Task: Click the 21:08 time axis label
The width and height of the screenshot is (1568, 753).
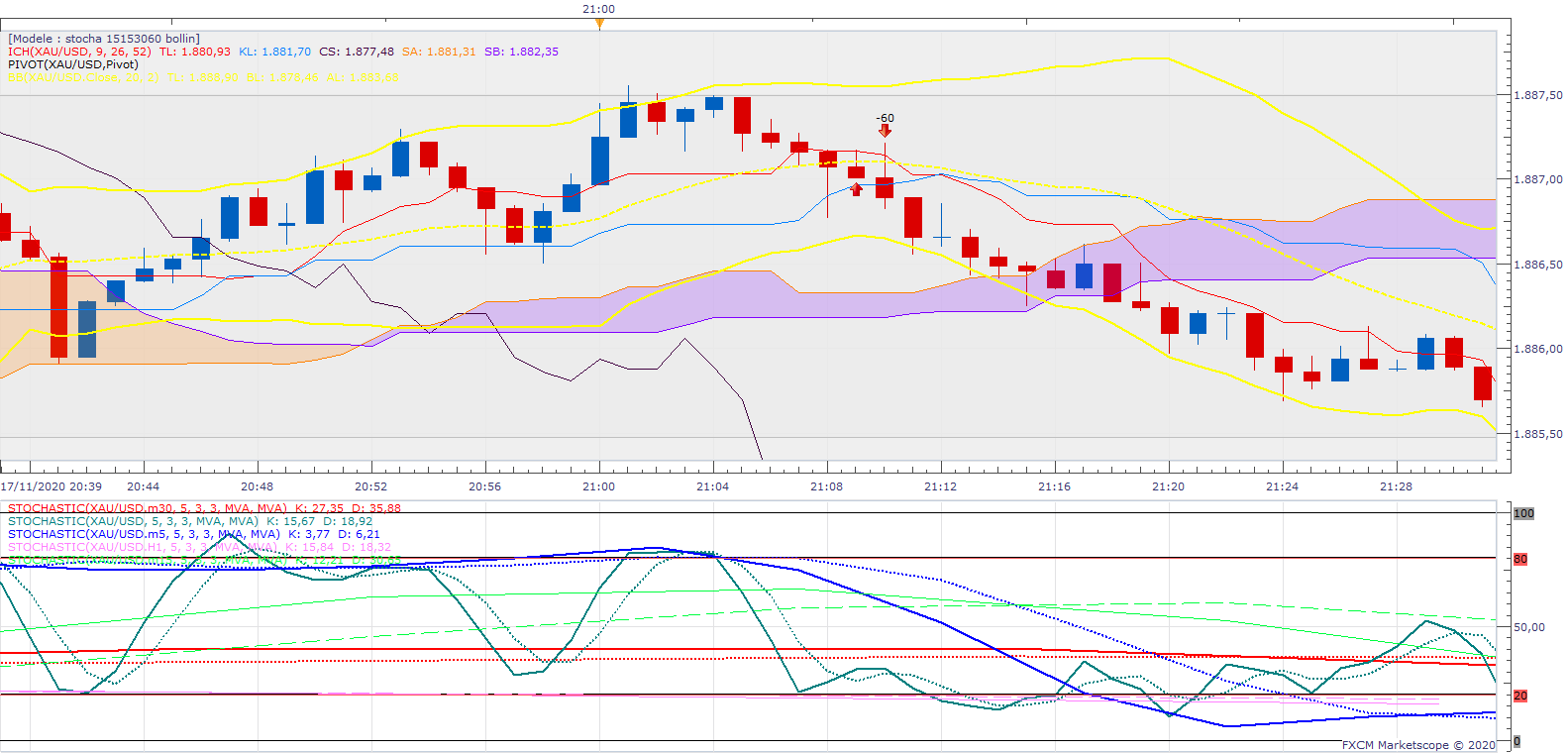Action: (827, 486)
